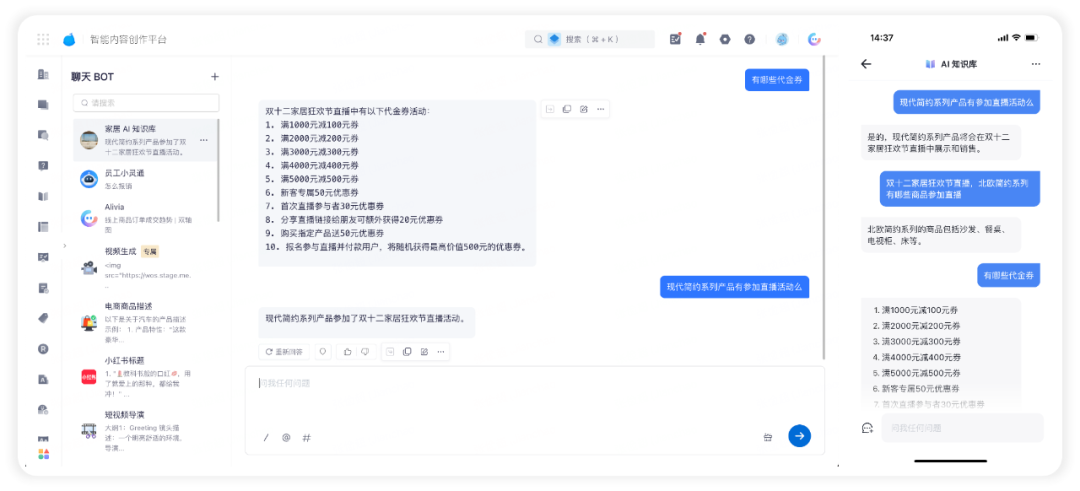The height and width of the screenshot is (491, 1080).
Task: Click the # topic icon in input box
Action: tap(307, 437)
